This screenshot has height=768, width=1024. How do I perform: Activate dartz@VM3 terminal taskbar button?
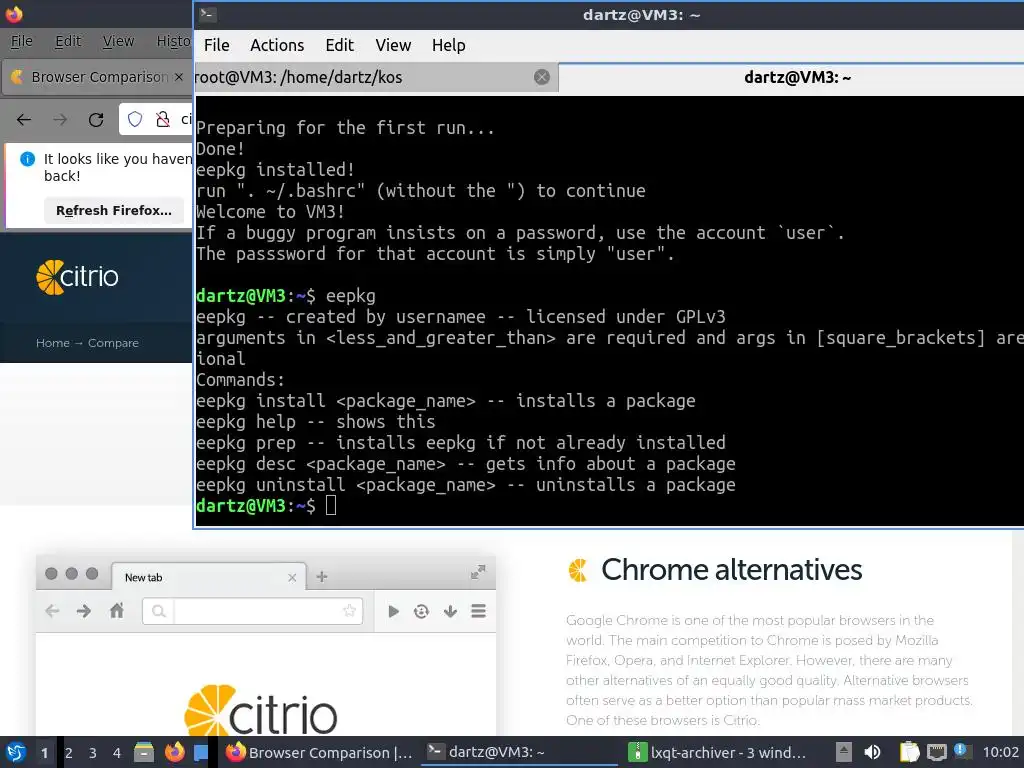(519, 752)
